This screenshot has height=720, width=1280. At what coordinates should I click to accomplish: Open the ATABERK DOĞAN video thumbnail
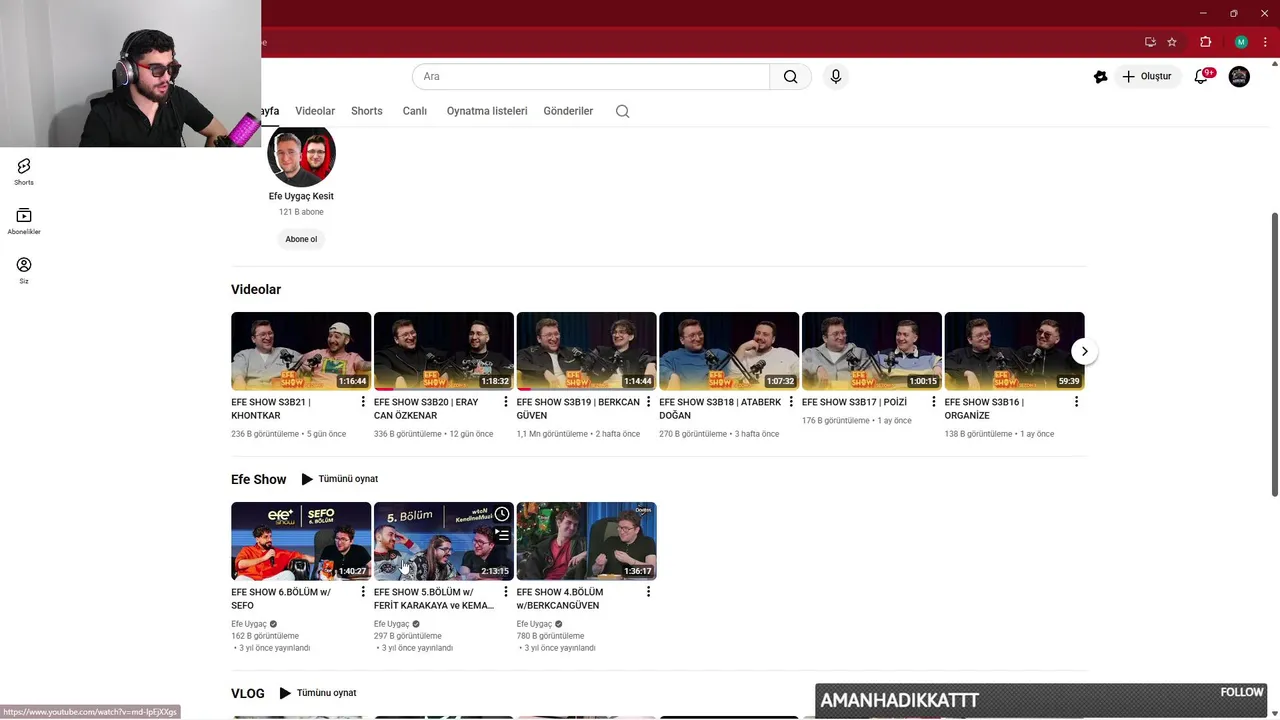729,351
